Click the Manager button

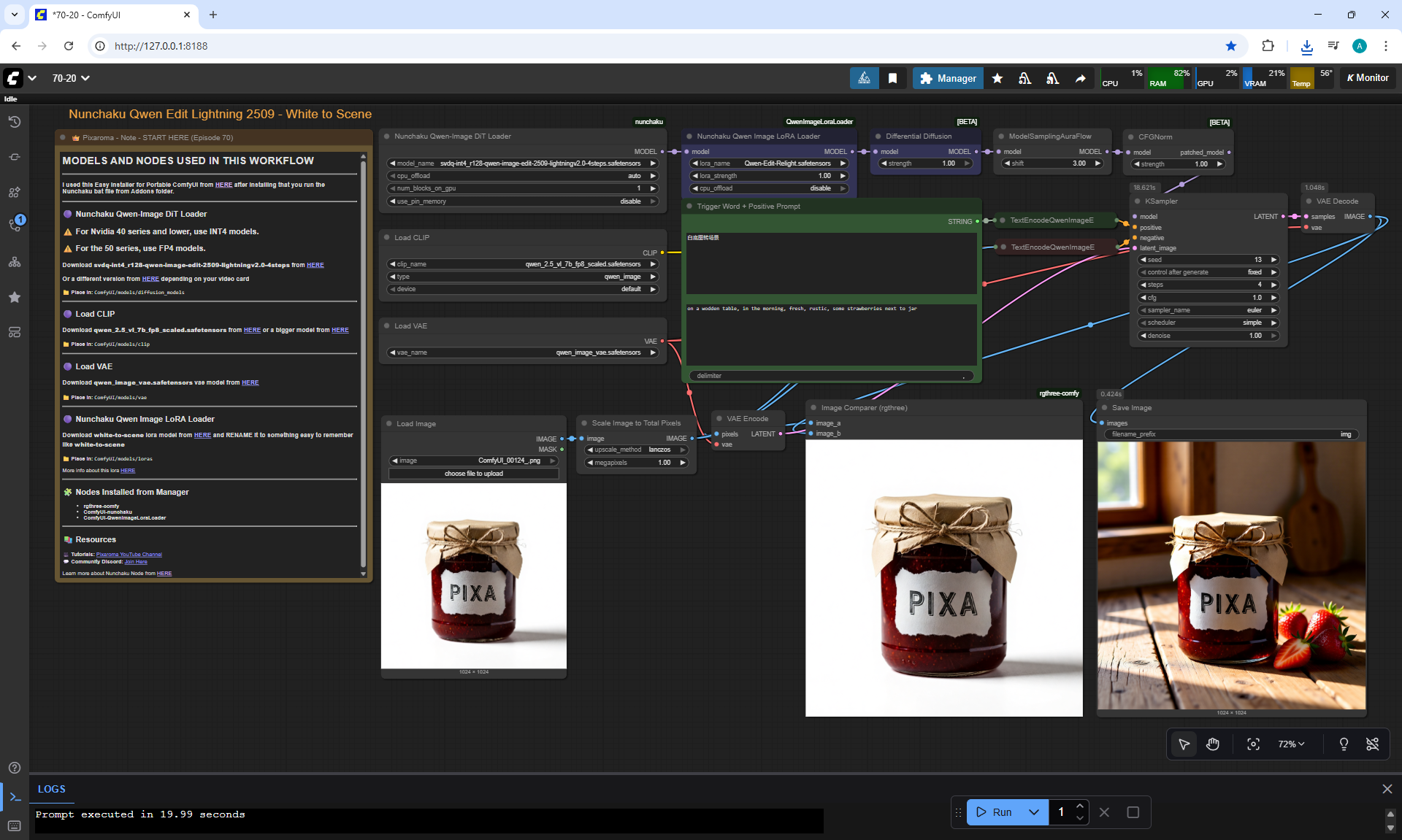point(948,78)
